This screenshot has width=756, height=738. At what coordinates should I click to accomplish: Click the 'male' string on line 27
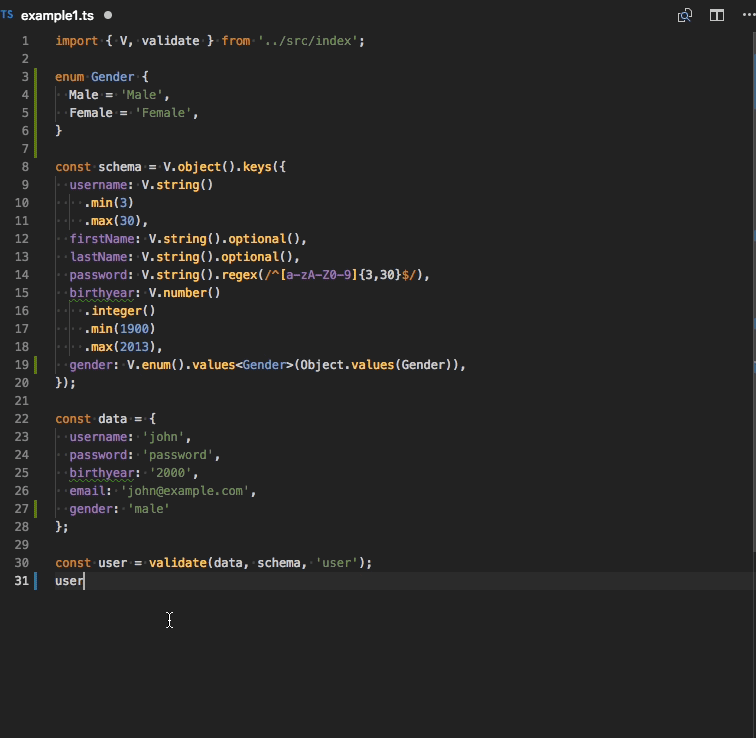point(148,509)
